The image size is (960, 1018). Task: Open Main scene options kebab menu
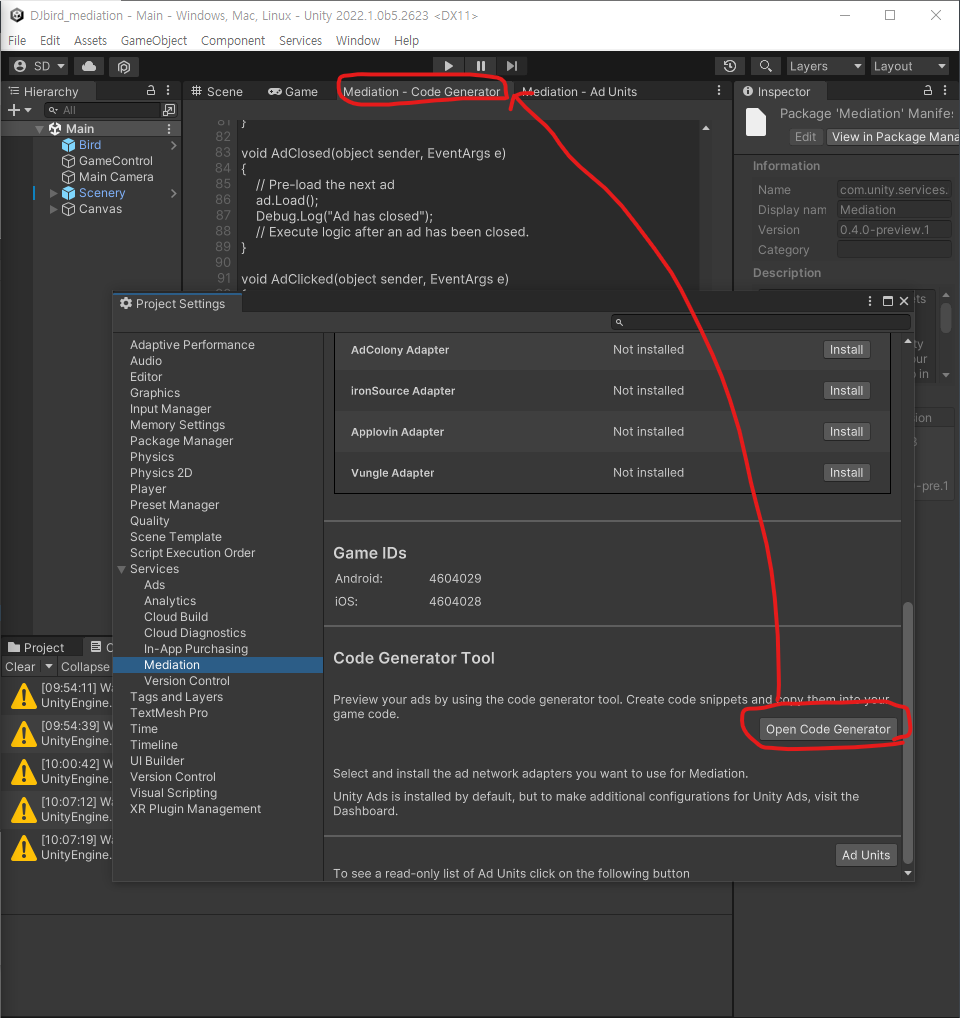(x=169, y=129)
